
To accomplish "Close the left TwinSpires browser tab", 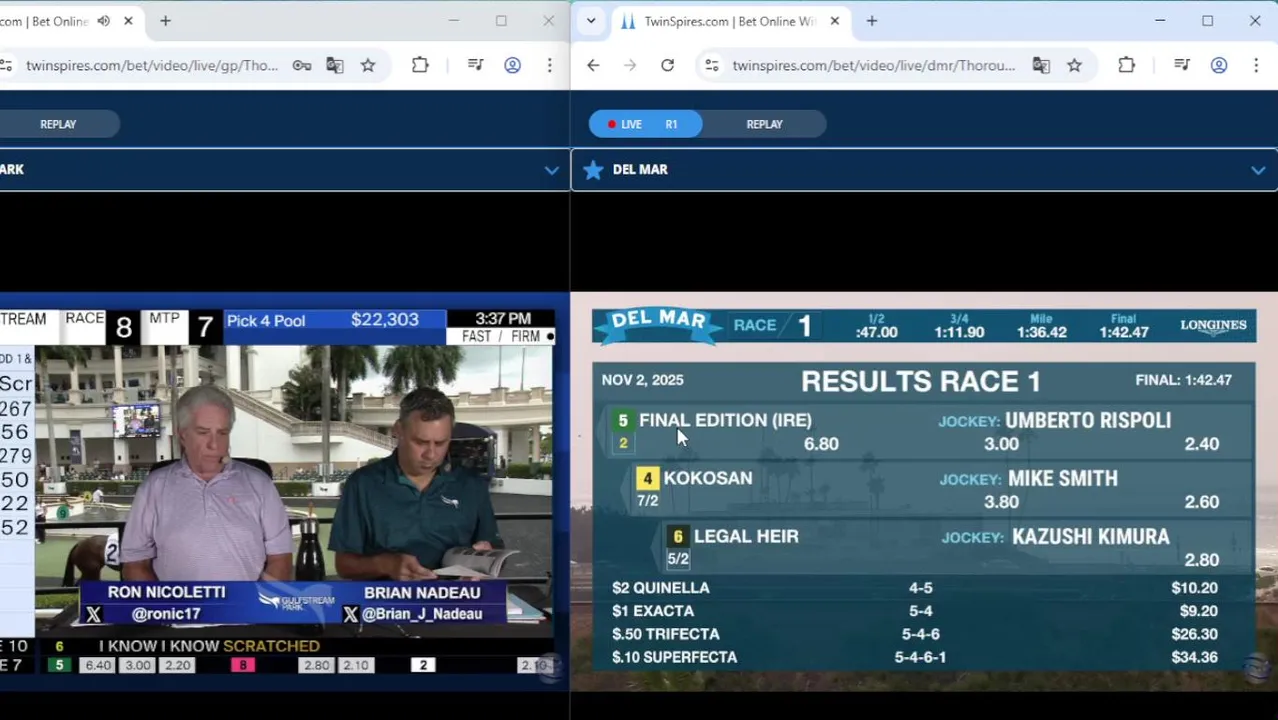I will point(128,21).
